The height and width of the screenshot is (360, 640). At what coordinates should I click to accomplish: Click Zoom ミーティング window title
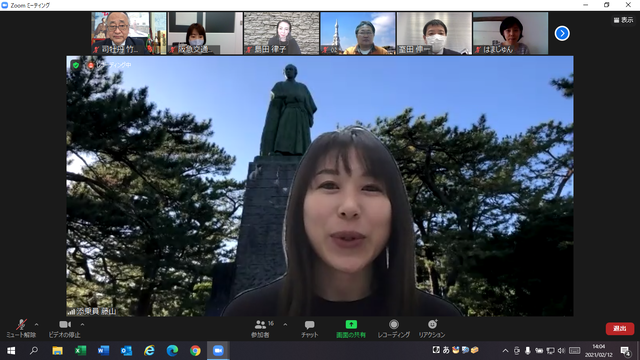(30, 5)
